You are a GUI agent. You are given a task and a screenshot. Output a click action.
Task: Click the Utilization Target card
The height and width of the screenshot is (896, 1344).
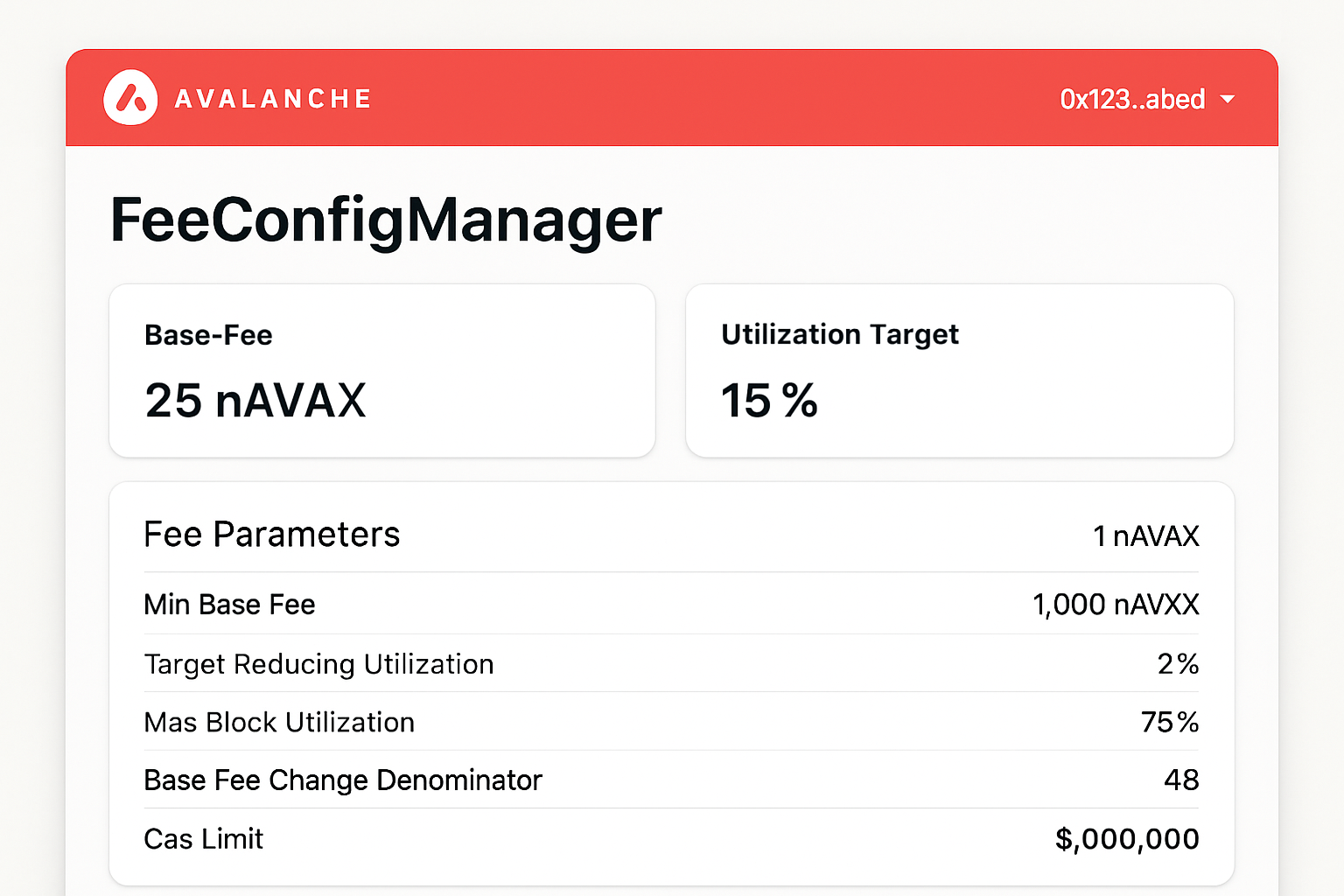tap(959, 370)
